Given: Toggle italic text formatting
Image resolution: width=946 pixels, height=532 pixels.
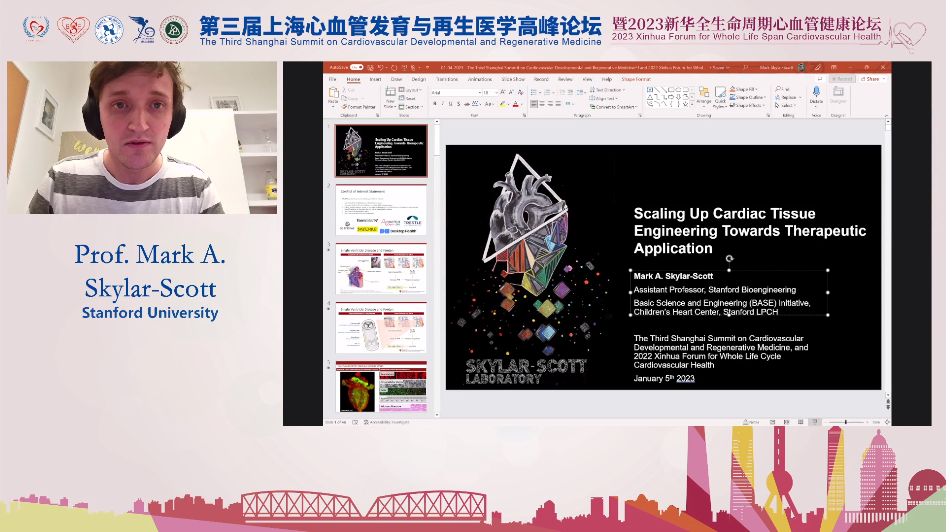Looking at the screenshot, I should [x=441, y=104].
